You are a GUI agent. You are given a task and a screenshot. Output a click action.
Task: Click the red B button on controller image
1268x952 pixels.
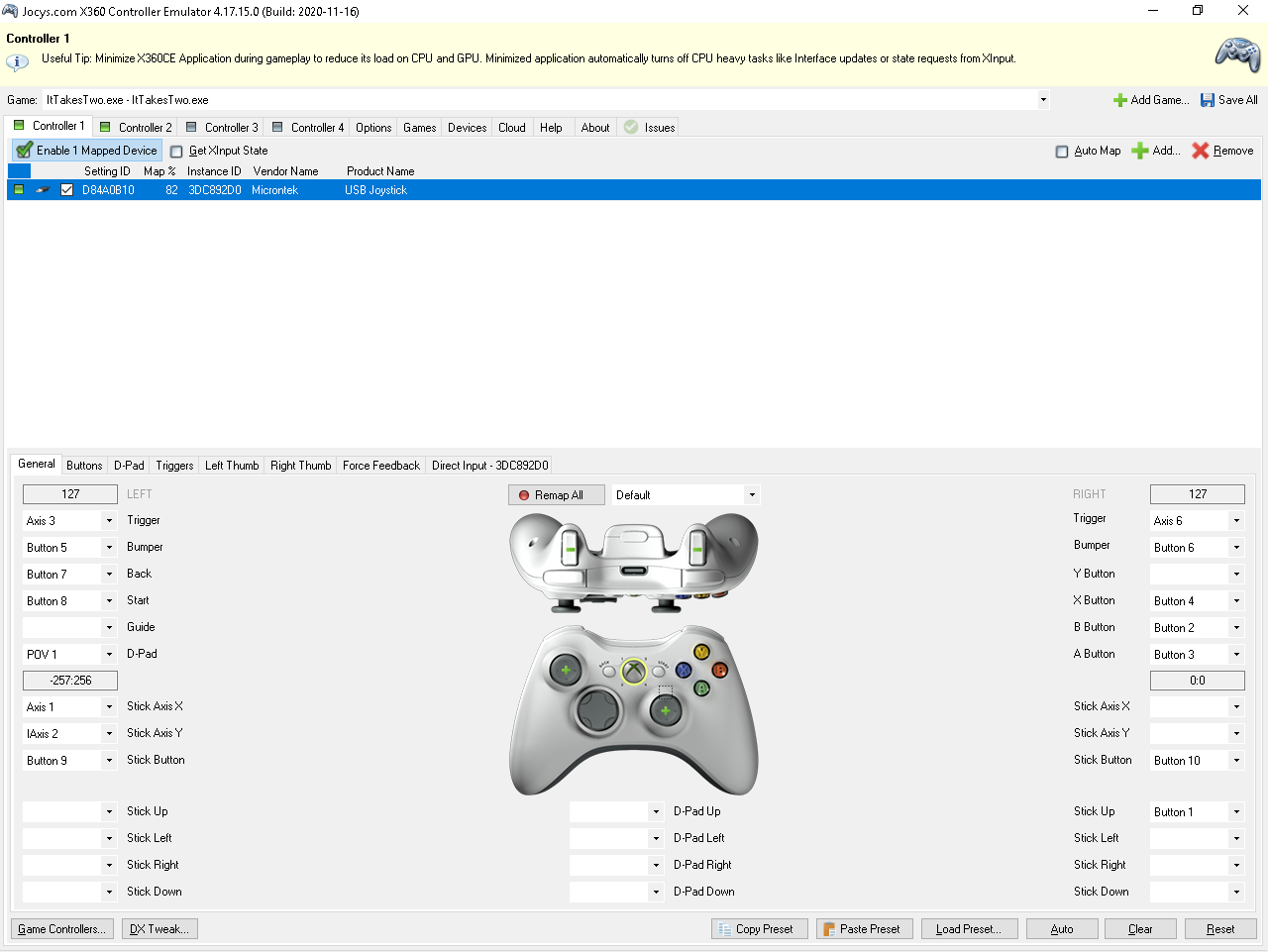point(720,670)
